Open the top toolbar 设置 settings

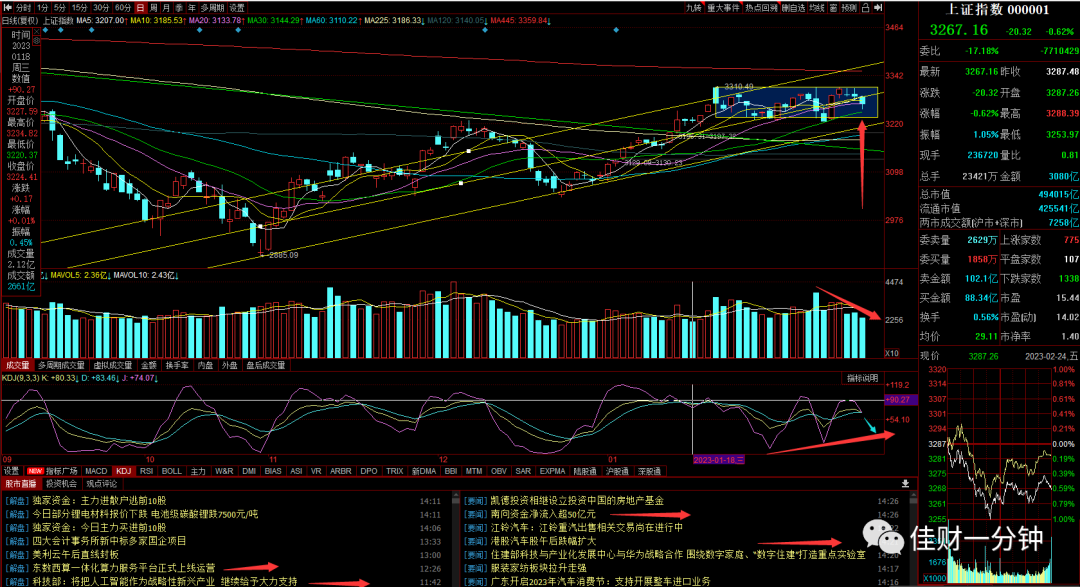tap(237, 8)
